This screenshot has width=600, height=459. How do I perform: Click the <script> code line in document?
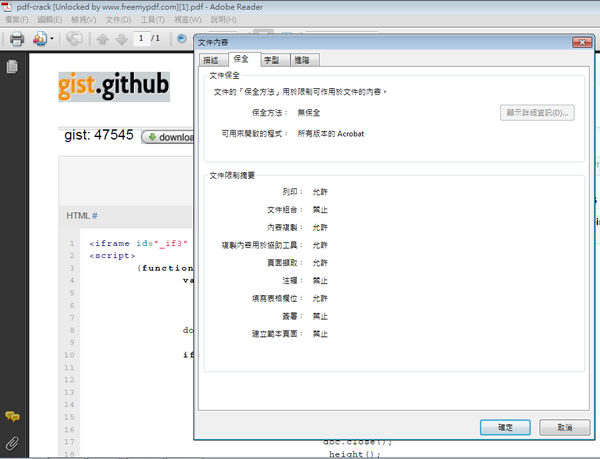coord(112,256)
